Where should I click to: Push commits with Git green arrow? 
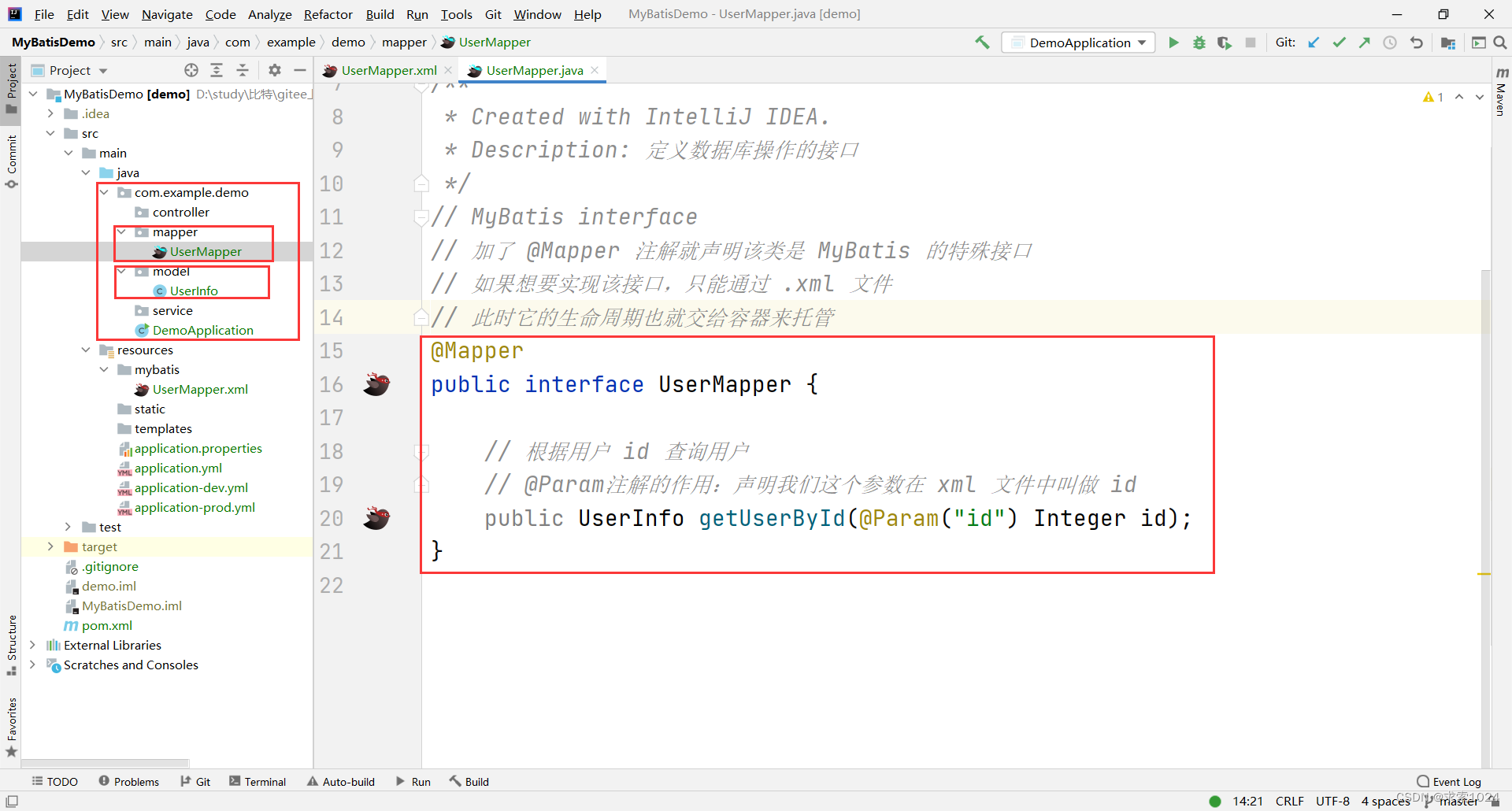click(1364, 43)
